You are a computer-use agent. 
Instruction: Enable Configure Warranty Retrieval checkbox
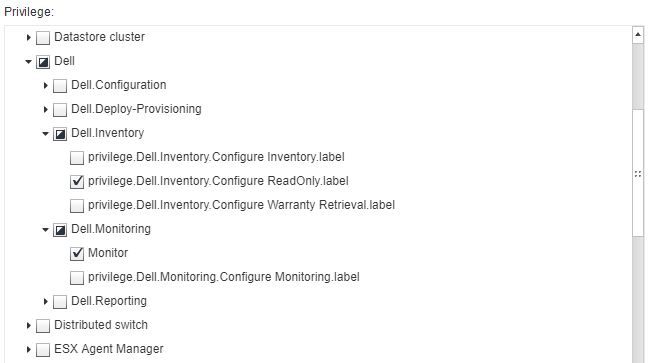[77, 206]
